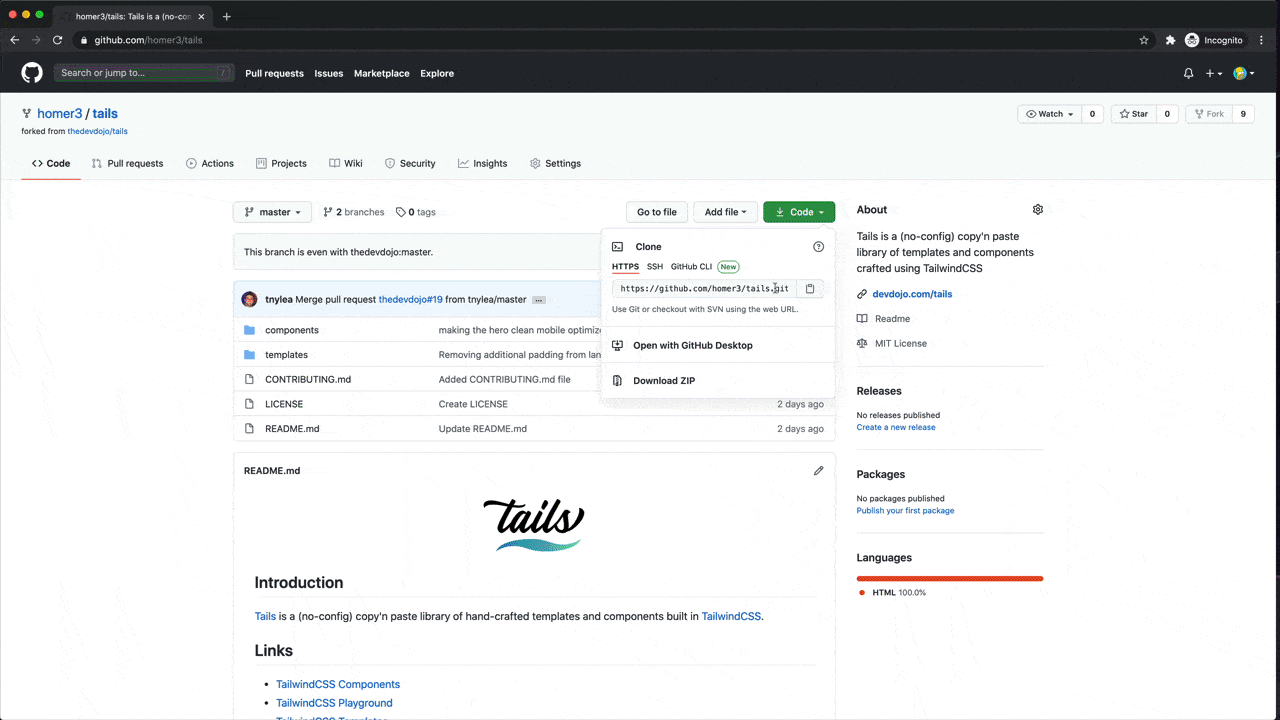Click the tnylea avatar image
1280x720 pixels.
point(249,299)
